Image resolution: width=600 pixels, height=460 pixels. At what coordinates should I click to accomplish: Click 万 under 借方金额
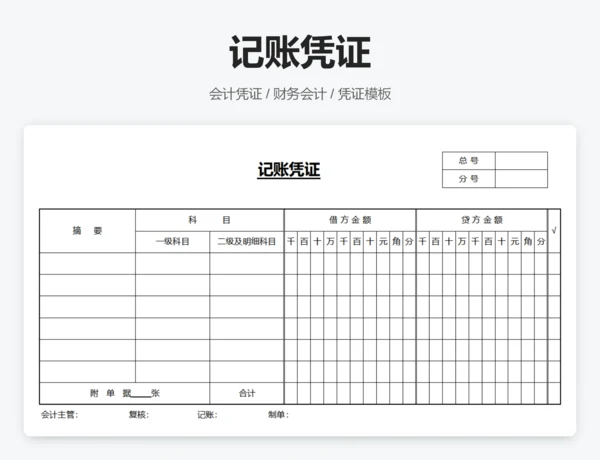330,241
